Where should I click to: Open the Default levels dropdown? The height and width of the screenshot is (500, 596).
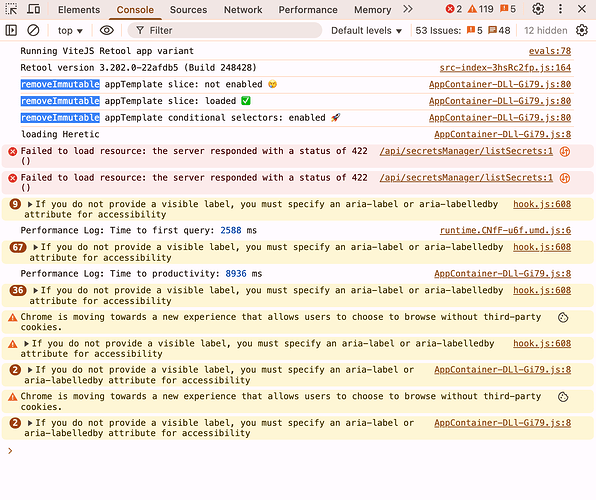click(x=366, y=30)
